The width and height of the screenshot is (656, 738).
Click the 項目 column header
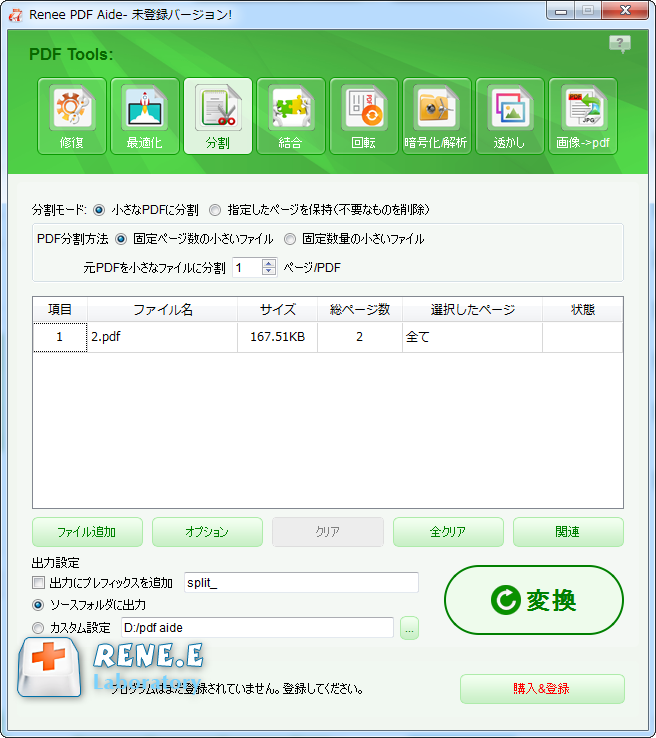[x=60, y=309]
